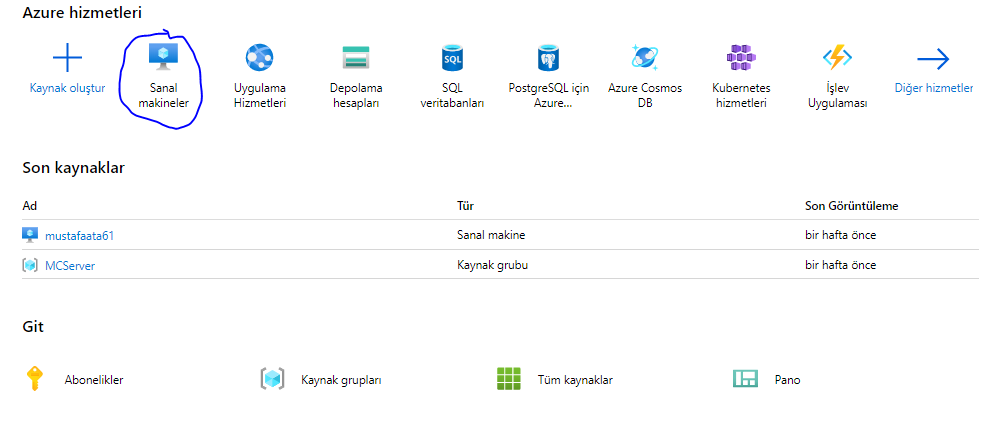
Task: Click the Sanal makine type cell
Action: click(x=491, y=235)
